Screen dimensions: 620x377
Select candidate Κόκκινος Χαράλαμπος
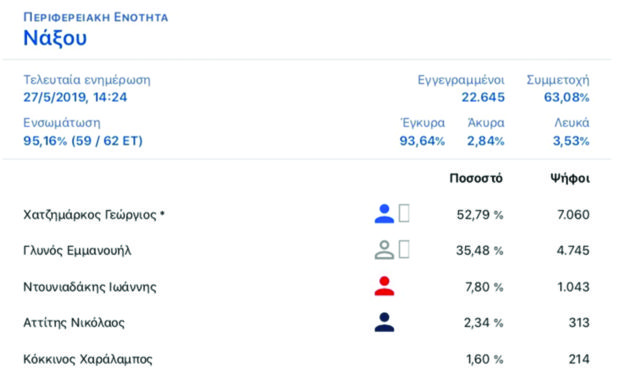88,359
